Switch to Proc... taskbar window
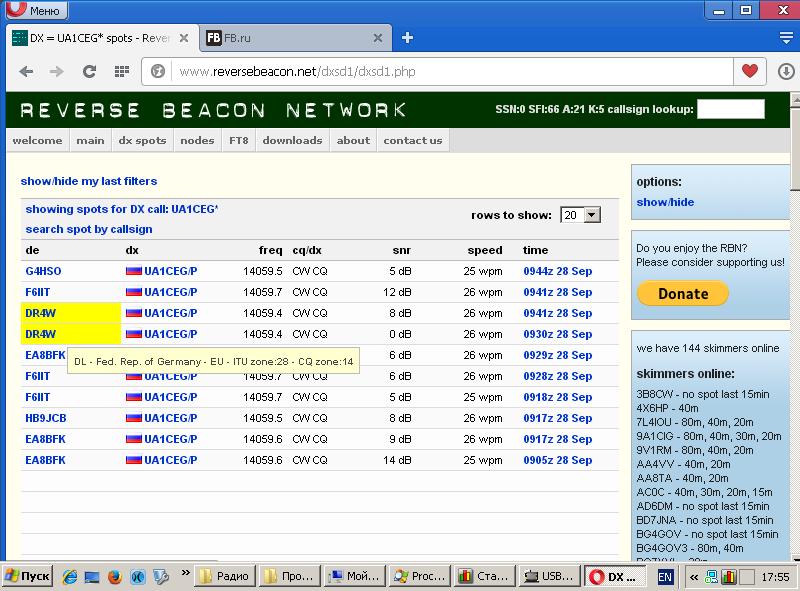This screenshot has height=591, width=800. pyautogui.click(x=419, y=577)
